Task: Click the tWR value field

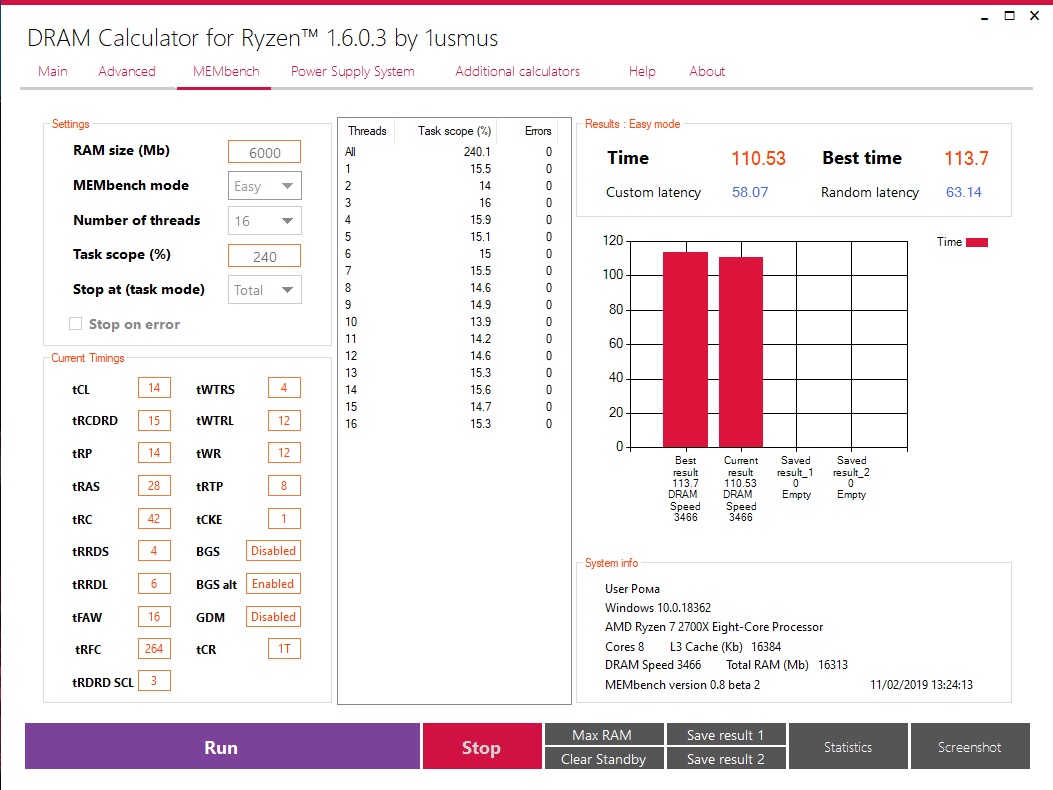Action: 284,453
